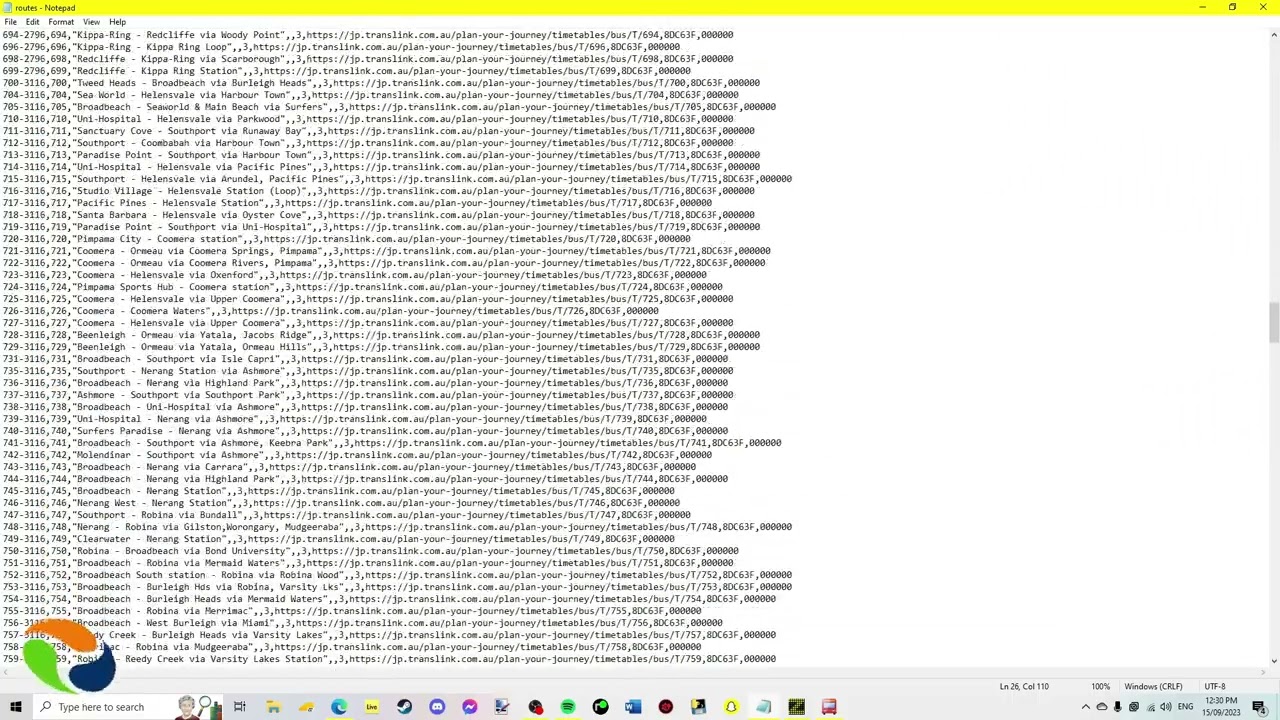This screenshot has height=720, width=1280.
Task: Click the microphone tray icon
Action: (x=1118, y=707)
